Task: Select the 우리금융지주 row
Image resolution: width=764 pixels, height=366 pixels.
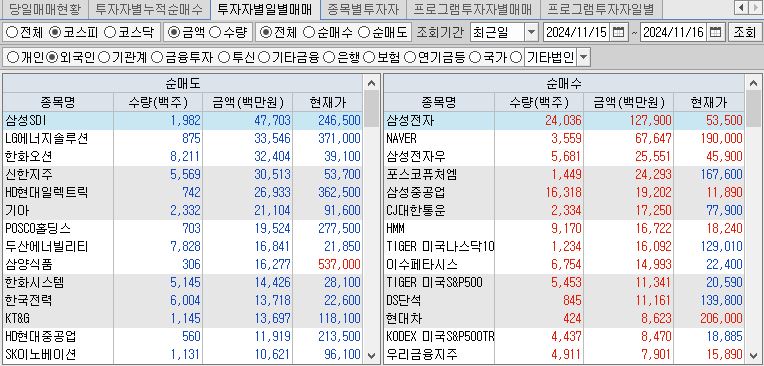Action: (x=564, y=354)
